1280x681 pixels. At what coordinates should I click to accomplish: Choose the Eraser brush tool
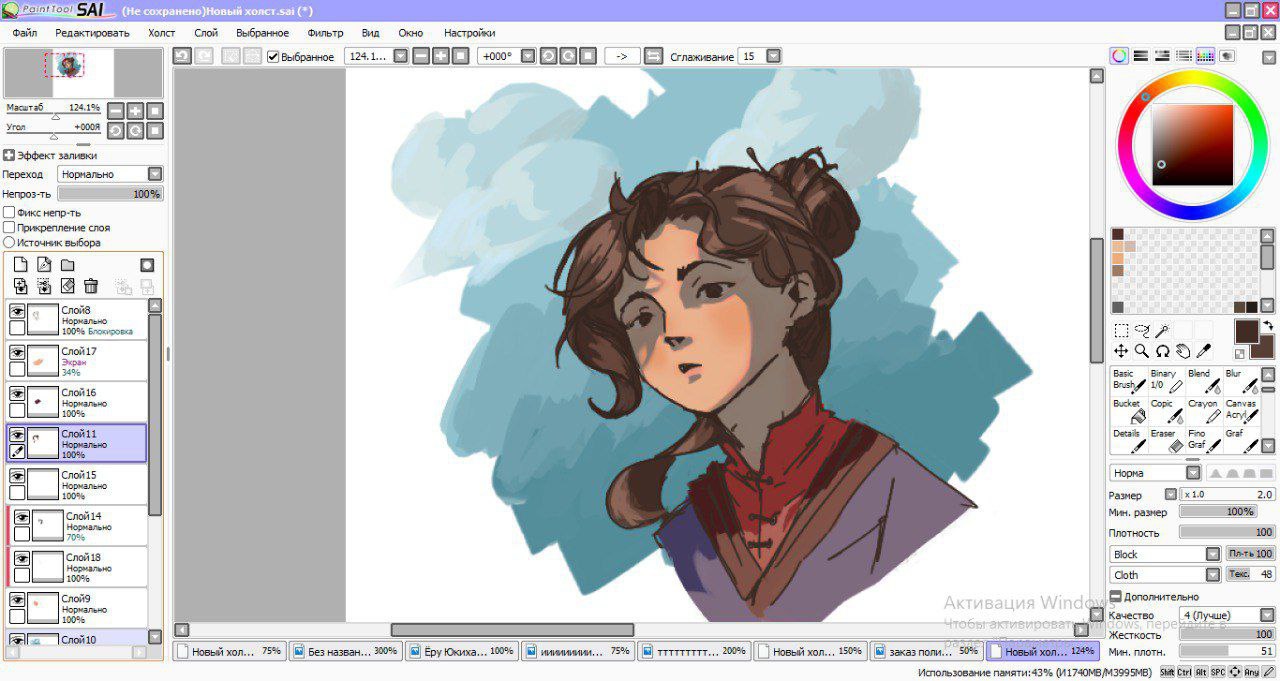(1166, 440)
